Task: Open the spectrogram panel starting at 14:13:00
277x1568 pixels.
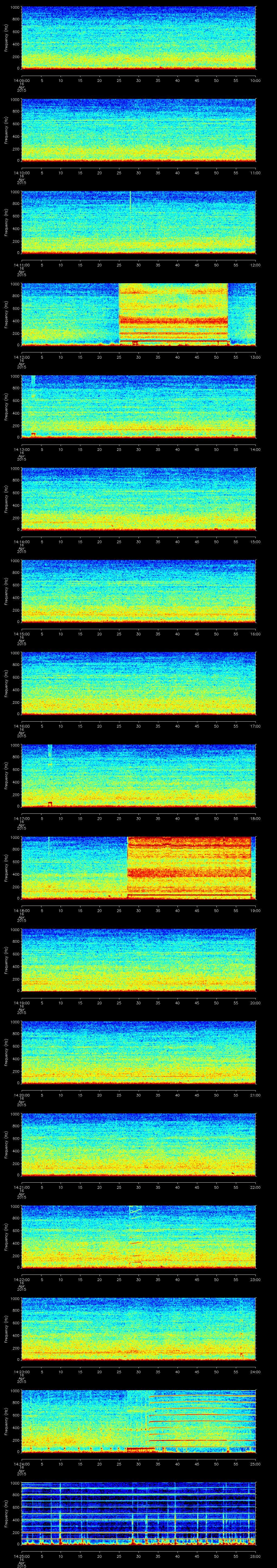Action: [x=138, y=407]
